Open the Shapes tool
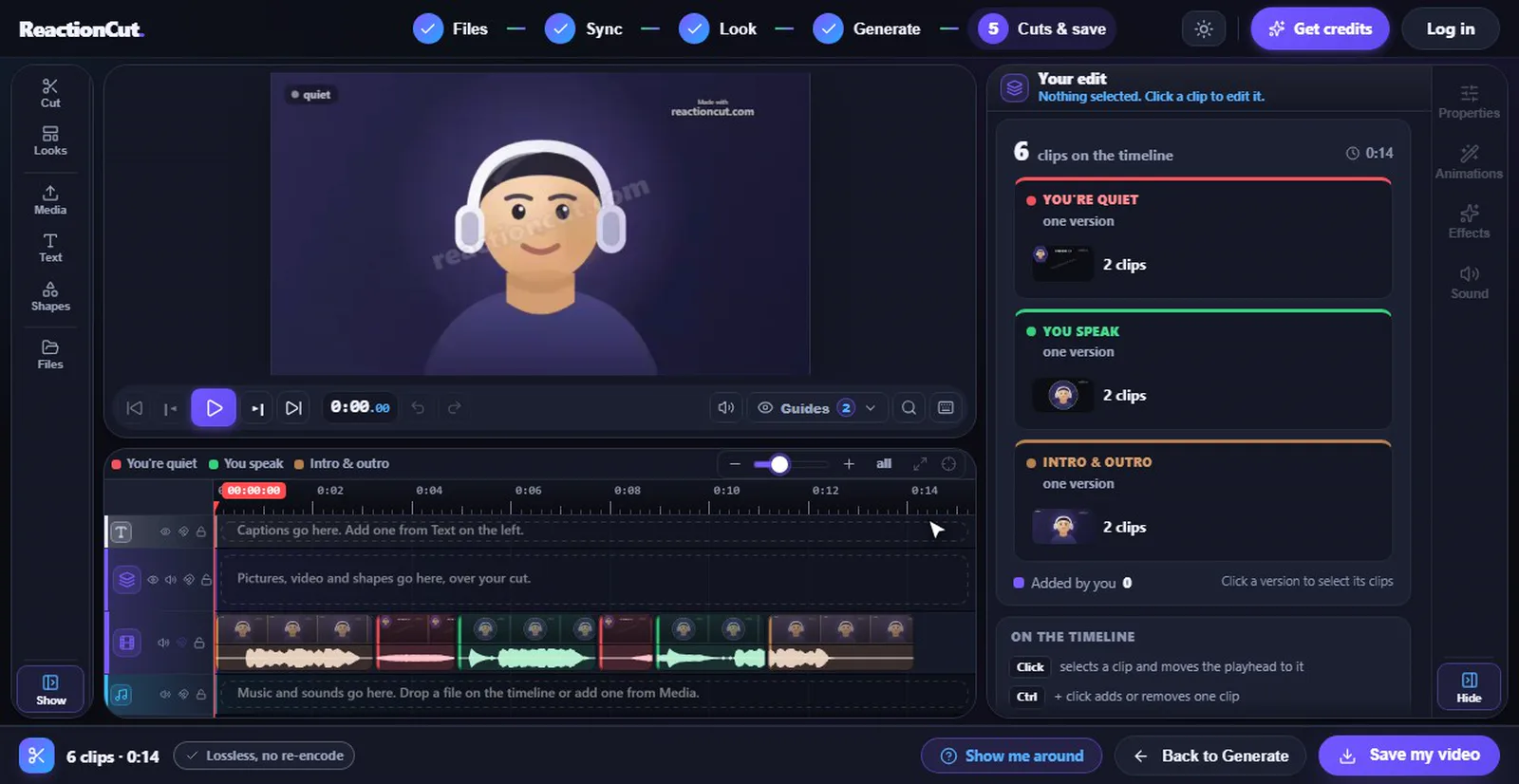This screenshot has height=784, width=1519. pos(50,296)
